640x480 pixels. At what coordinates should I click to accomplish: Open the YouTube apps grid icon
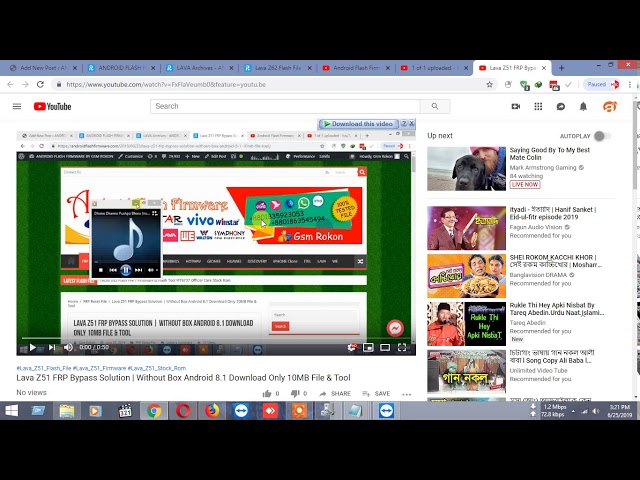[x=538, y=107]
